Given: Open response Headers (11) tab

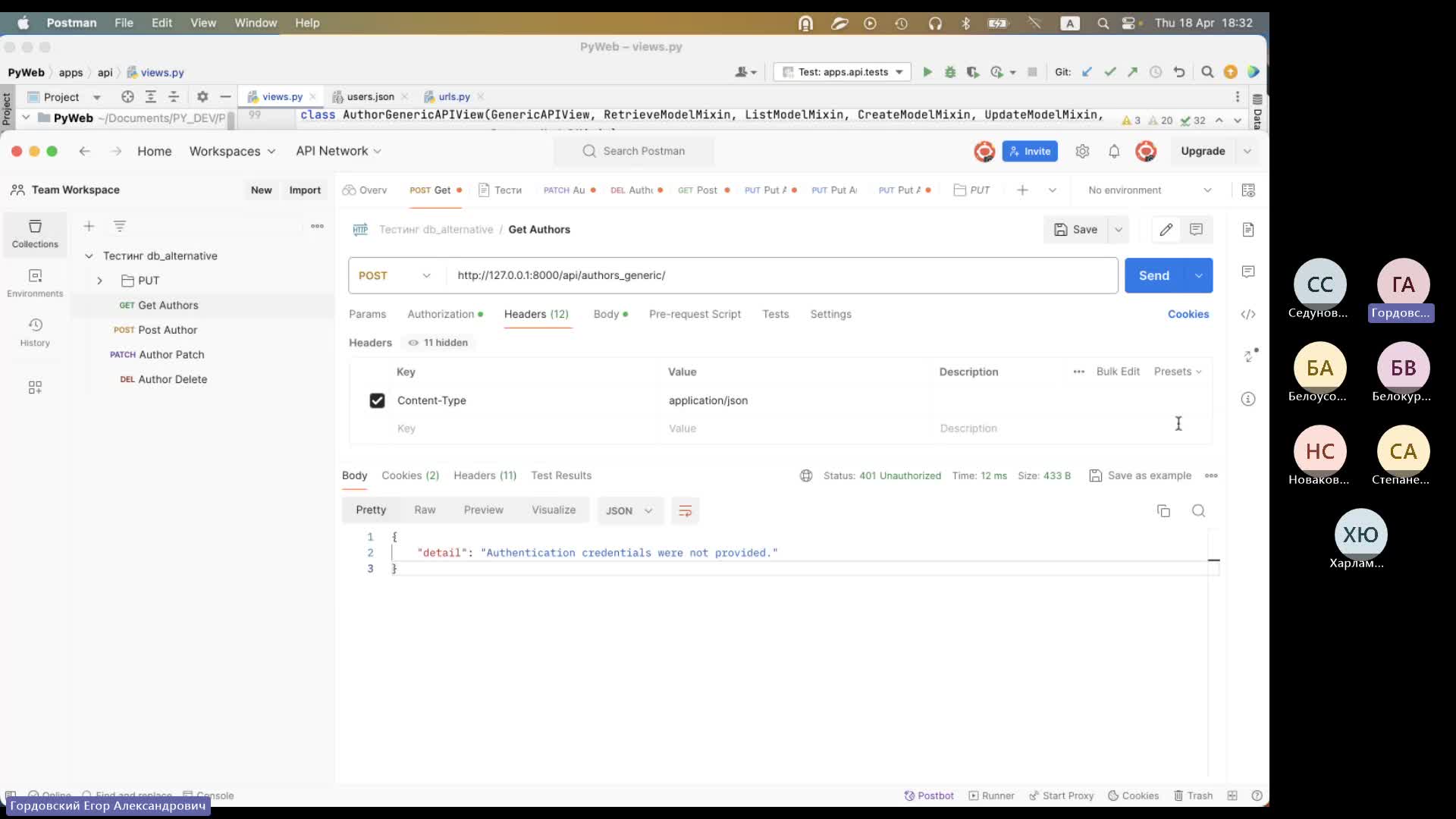Looking at the screenshot, I should [x=485, y=475].
